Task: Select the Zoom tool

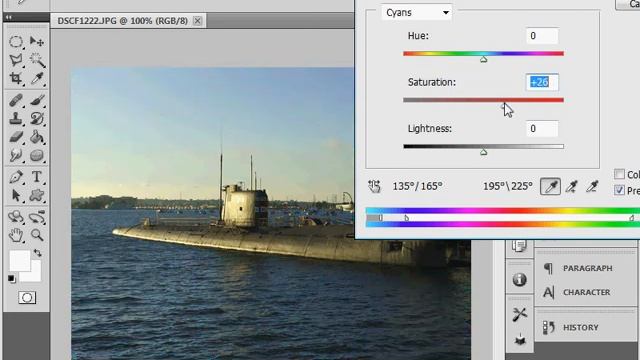Action: tap(37, 235)
